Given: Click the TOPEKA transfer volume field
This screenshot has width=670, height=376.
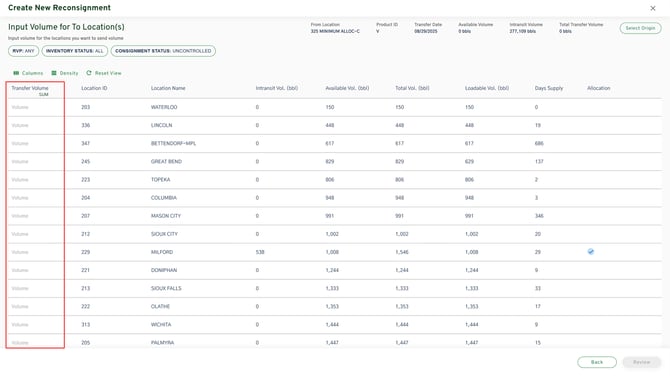Looking at the screenshot, I should click(x=35, y=179).
